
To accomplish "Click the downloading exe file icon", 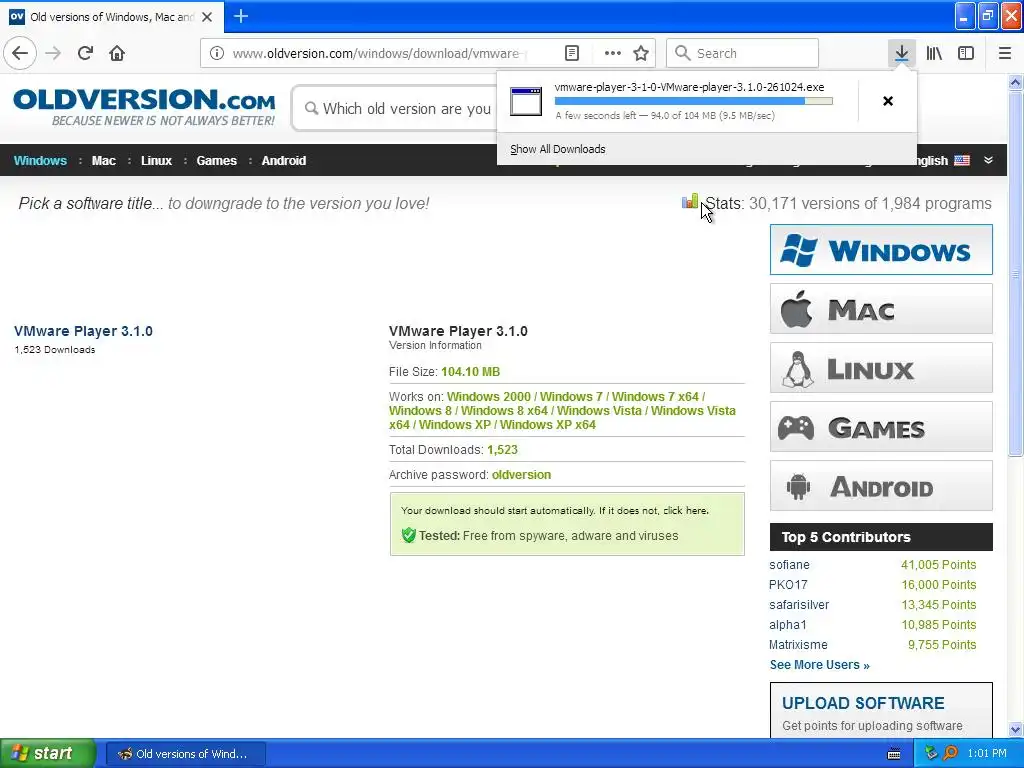I will [526, 101].
